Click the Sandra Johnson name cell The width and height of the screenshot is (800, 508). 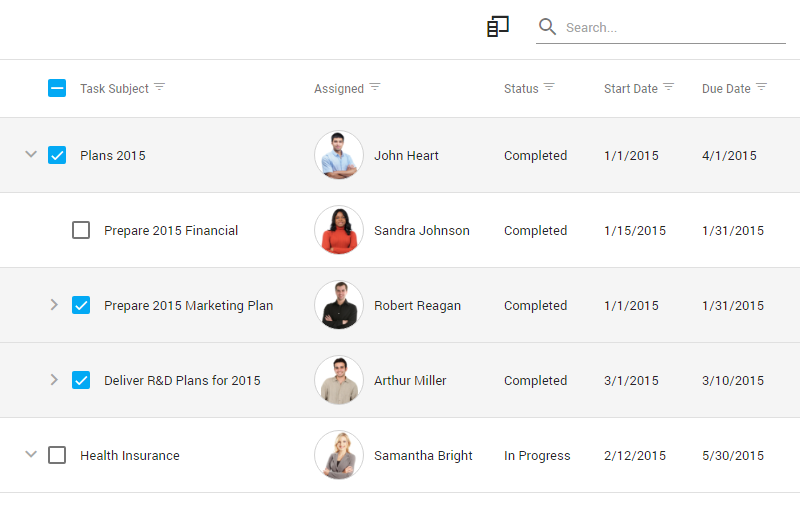421,231
